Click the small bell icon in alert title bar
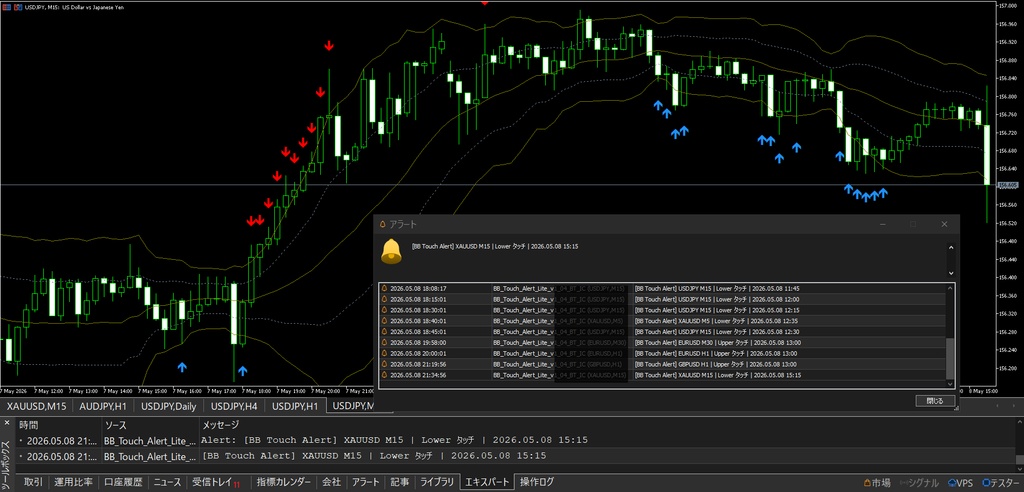 383,224
